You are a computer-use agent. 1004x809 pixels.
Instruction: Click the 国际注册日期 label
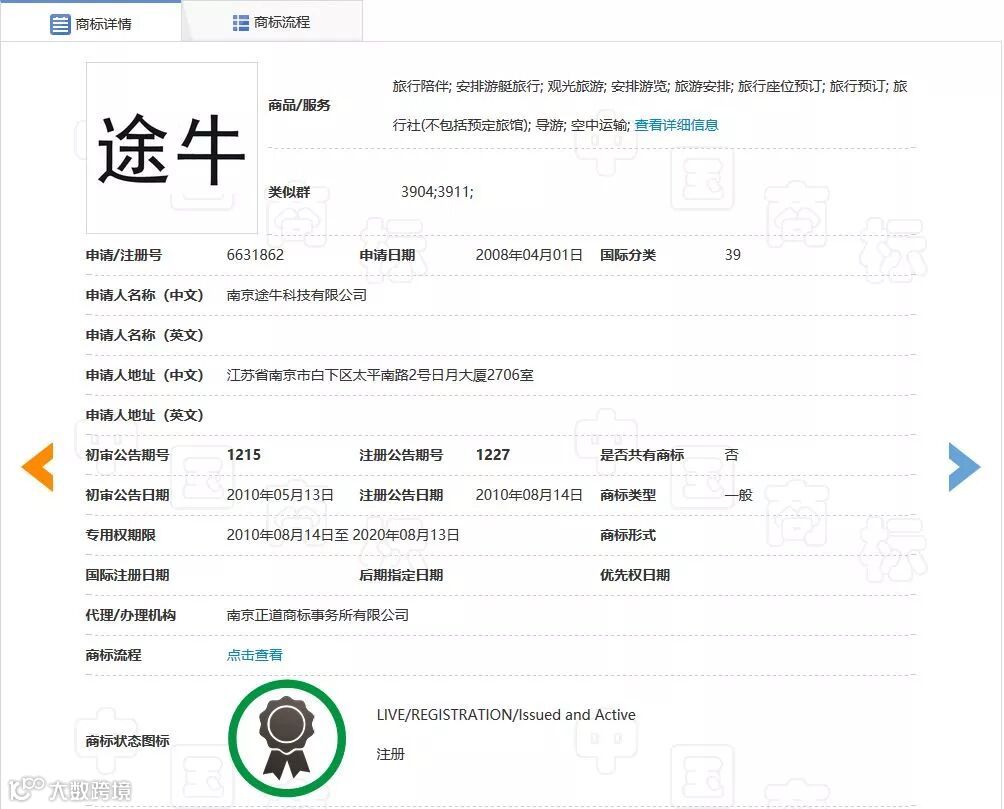[127, 575]
